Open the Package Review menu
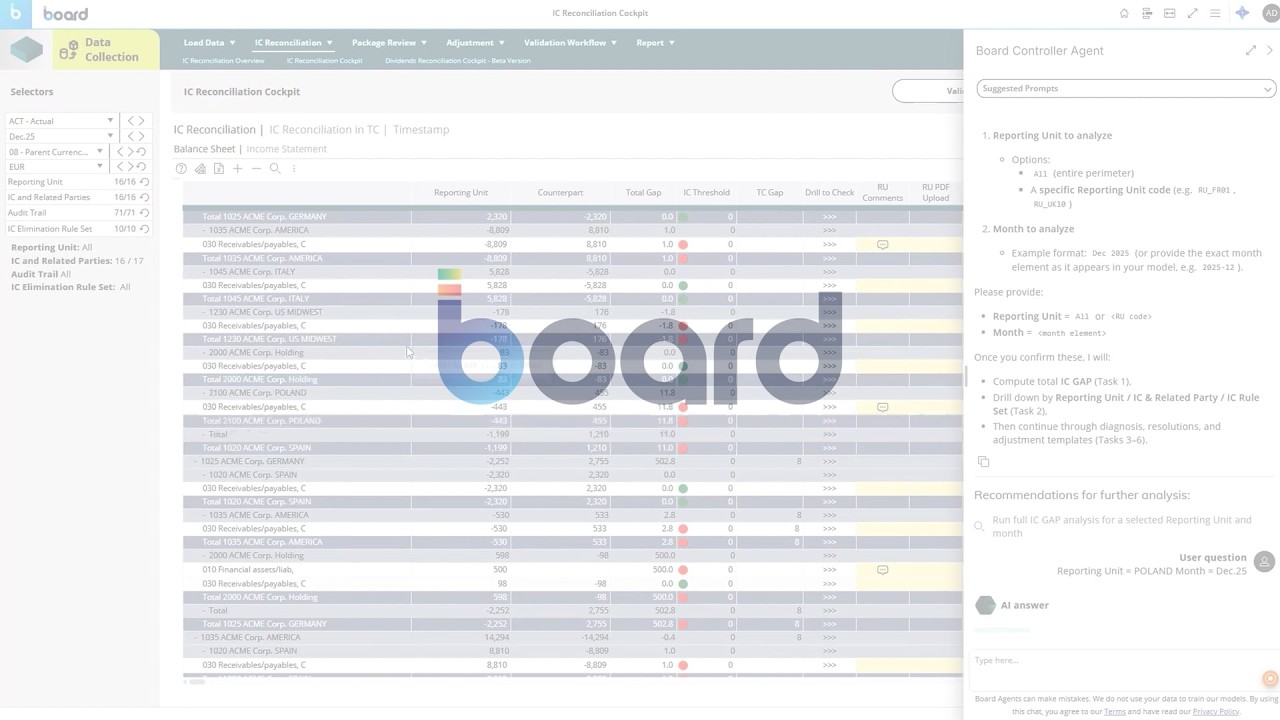Image resolution: width=1280 pixels, height=720 pixels. click(389, 42)
